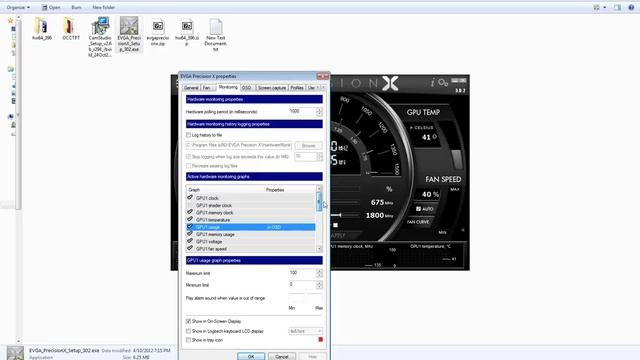Select the hx64_396 folder icon
This screenshot has height=360, width=640.
(x=42, y=26)
